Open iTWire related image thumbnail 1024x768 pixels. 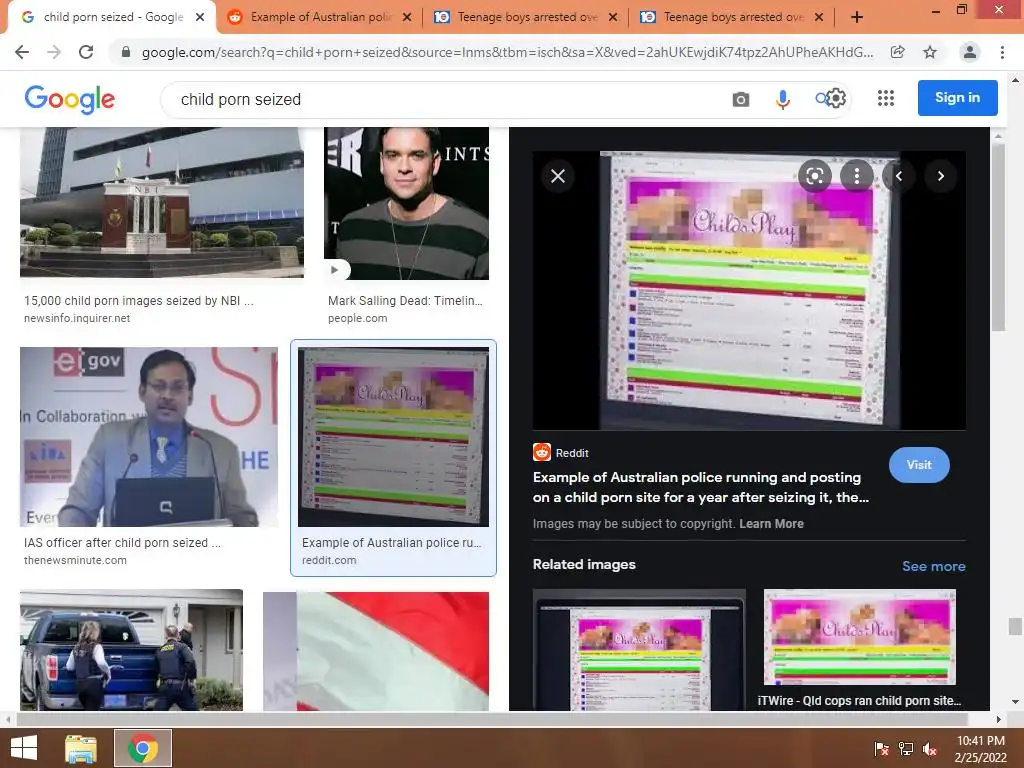[x=859, y=637]
